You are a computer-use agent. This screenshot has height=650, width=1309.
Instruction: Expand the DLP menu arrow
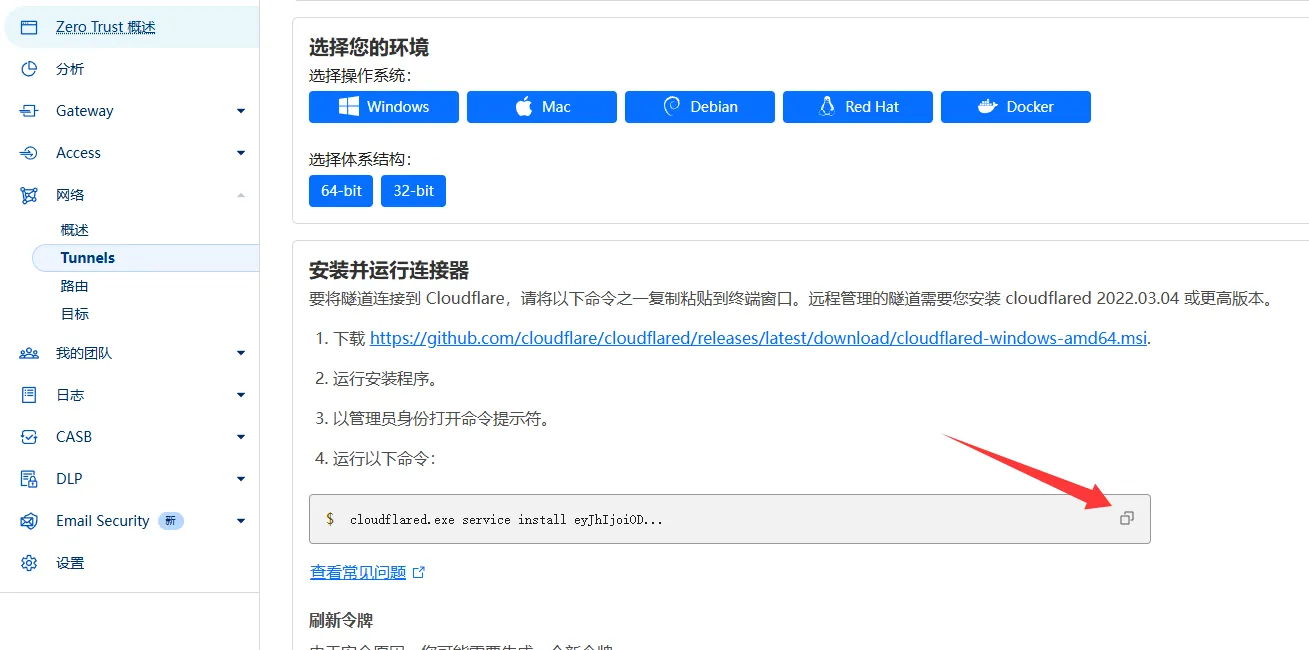[x=241, y=479]
